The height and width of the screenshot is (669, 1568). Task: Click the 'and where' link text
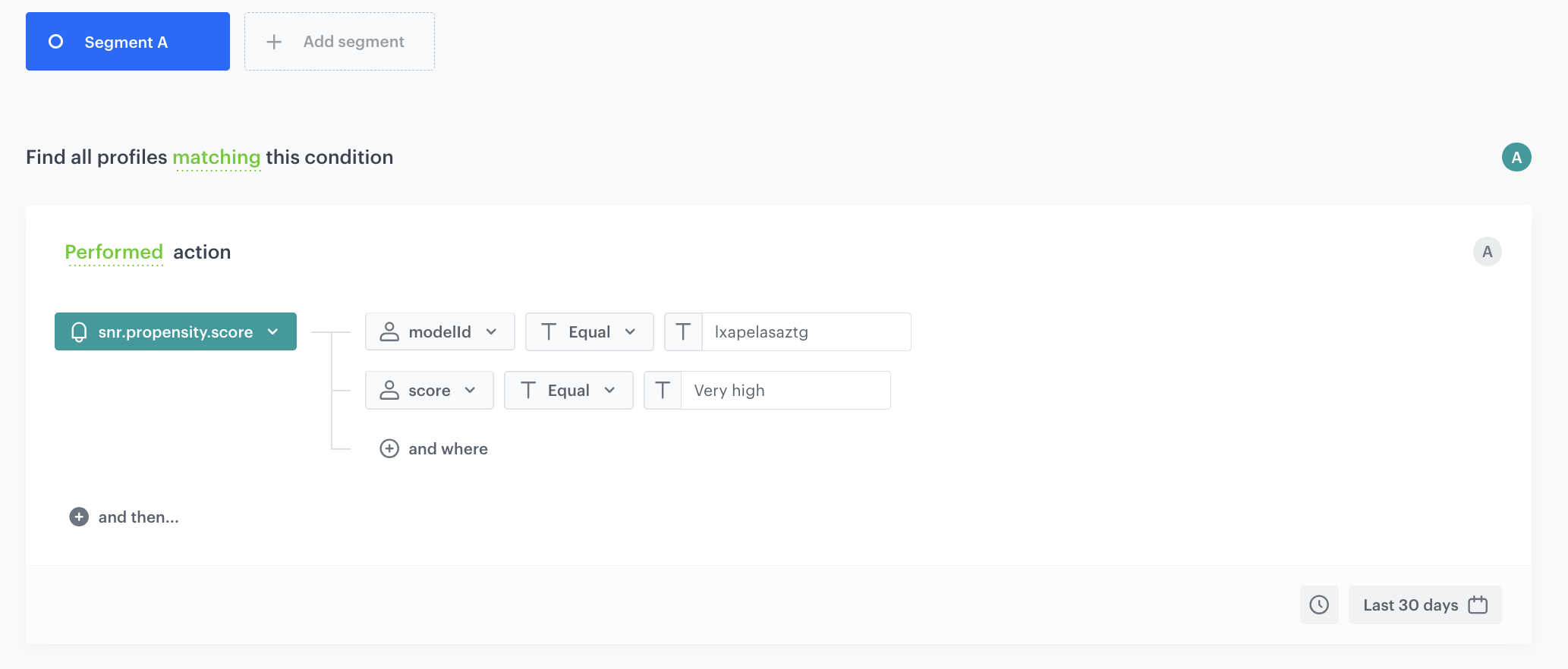tap(448, 448)
